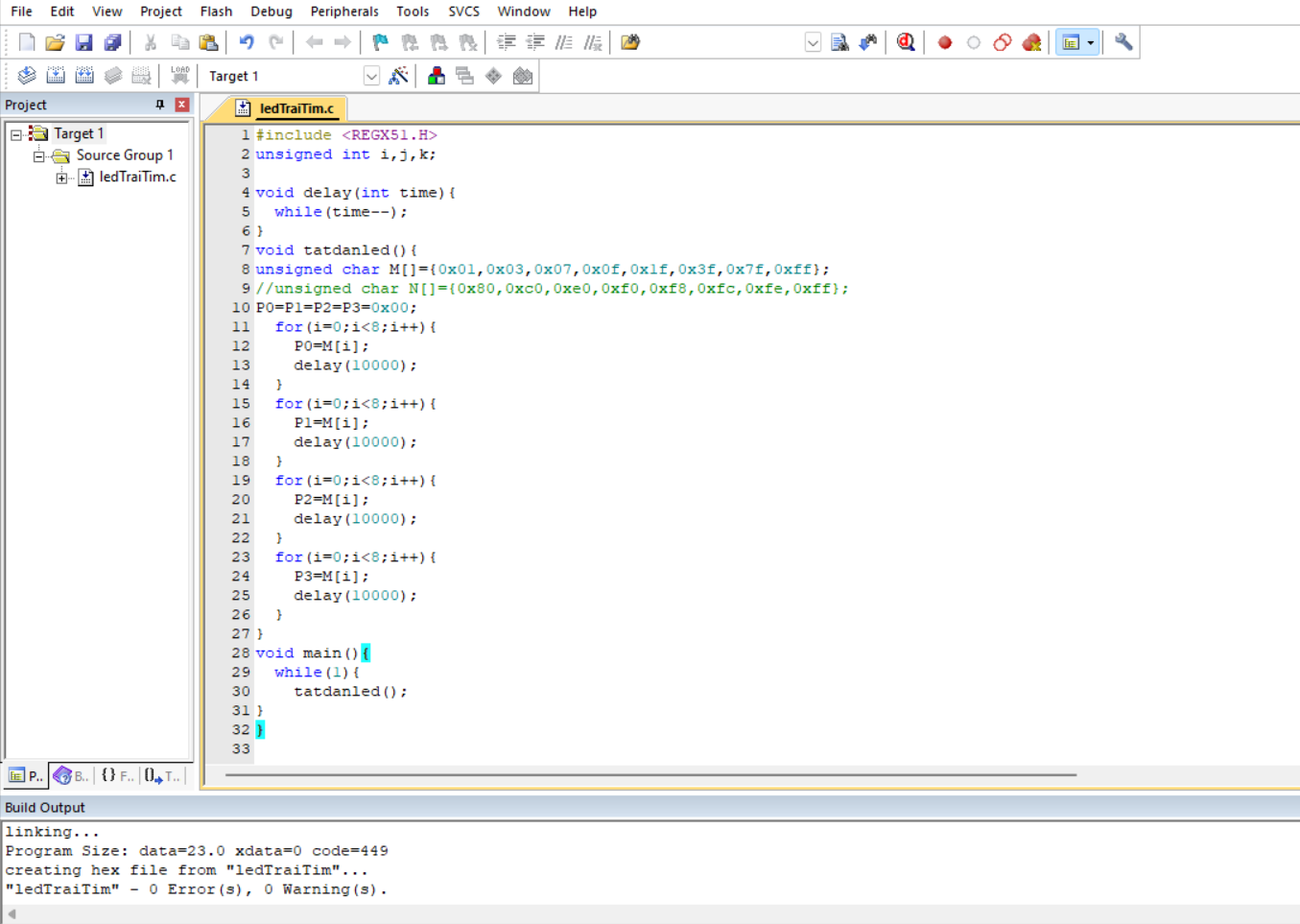Click the Rebuild all target files icon
The image size is (1300, 924).
coord(84,76)
